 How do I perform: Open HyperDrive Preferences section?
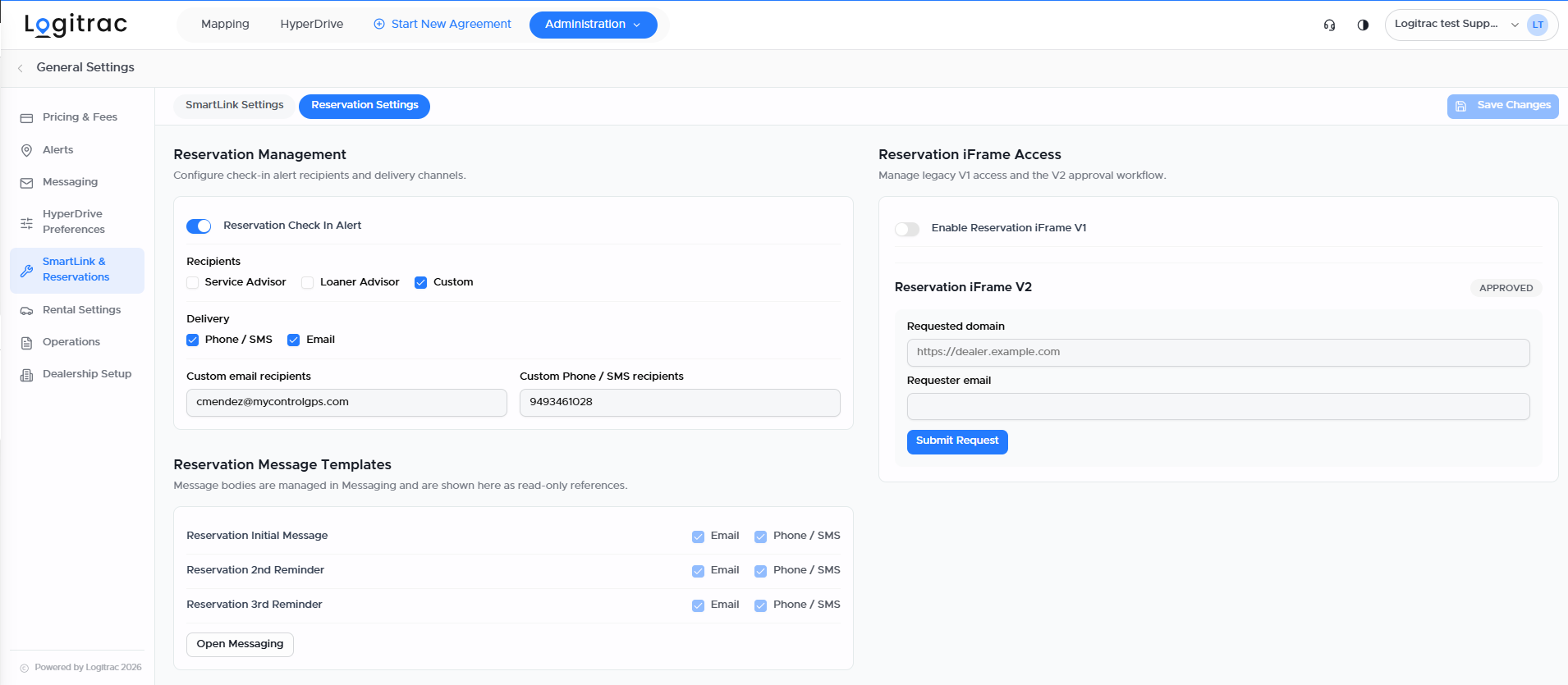tap(77, 221)
